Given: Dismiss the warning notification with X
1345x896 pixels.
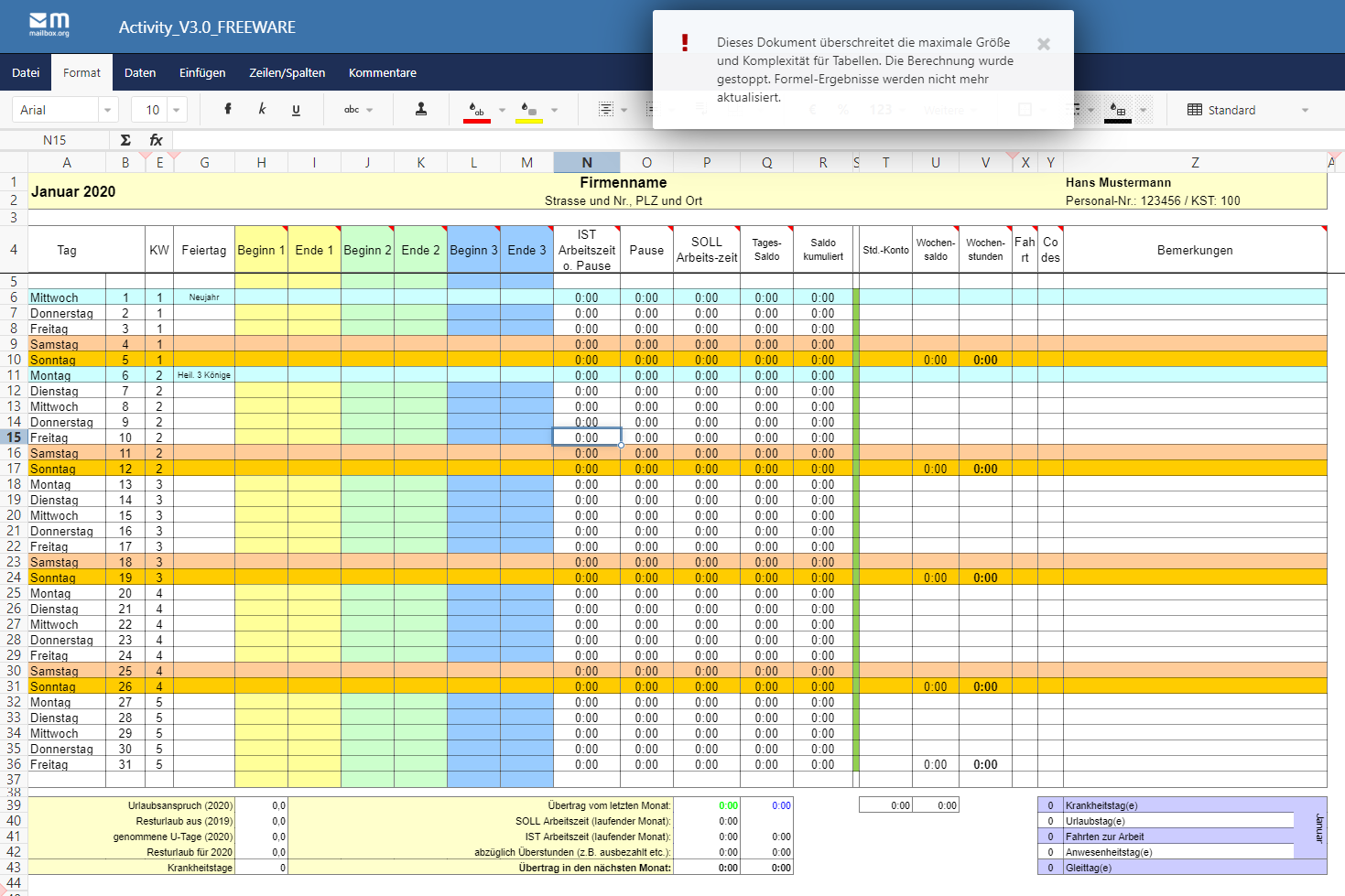Looking at the screenshot, I should pos(1044,44).
